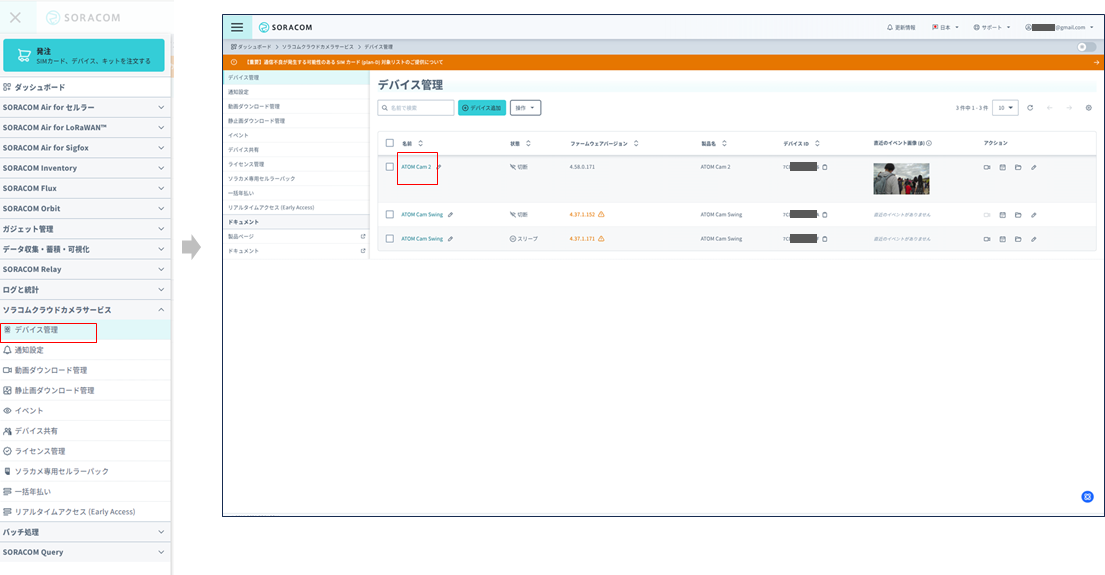The image size is (1105, 575).
Task: Click action edit pencil in 4.37.1.171 row
Action: 1034,239
